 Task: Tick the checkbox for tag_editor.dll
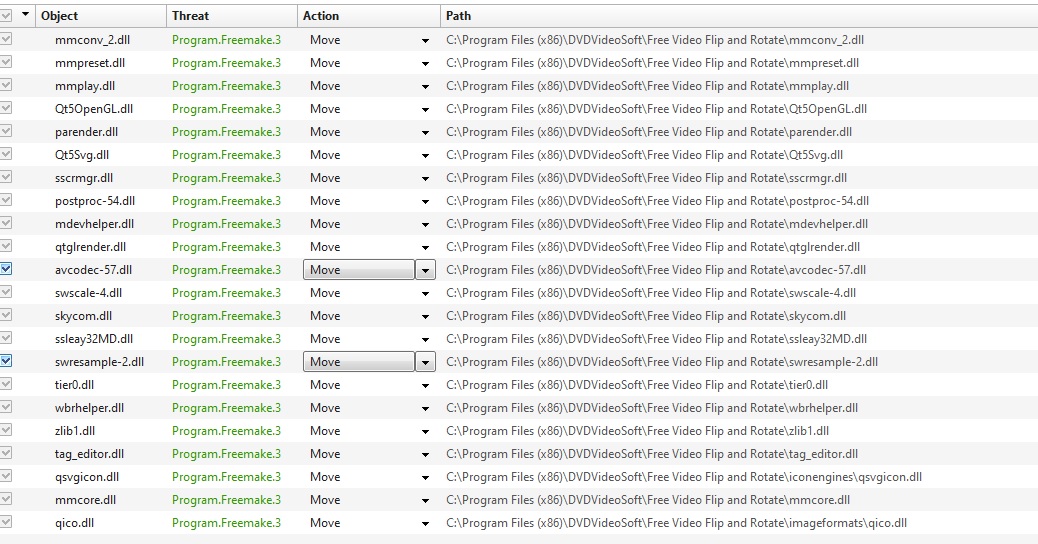(x=7, y=453)
